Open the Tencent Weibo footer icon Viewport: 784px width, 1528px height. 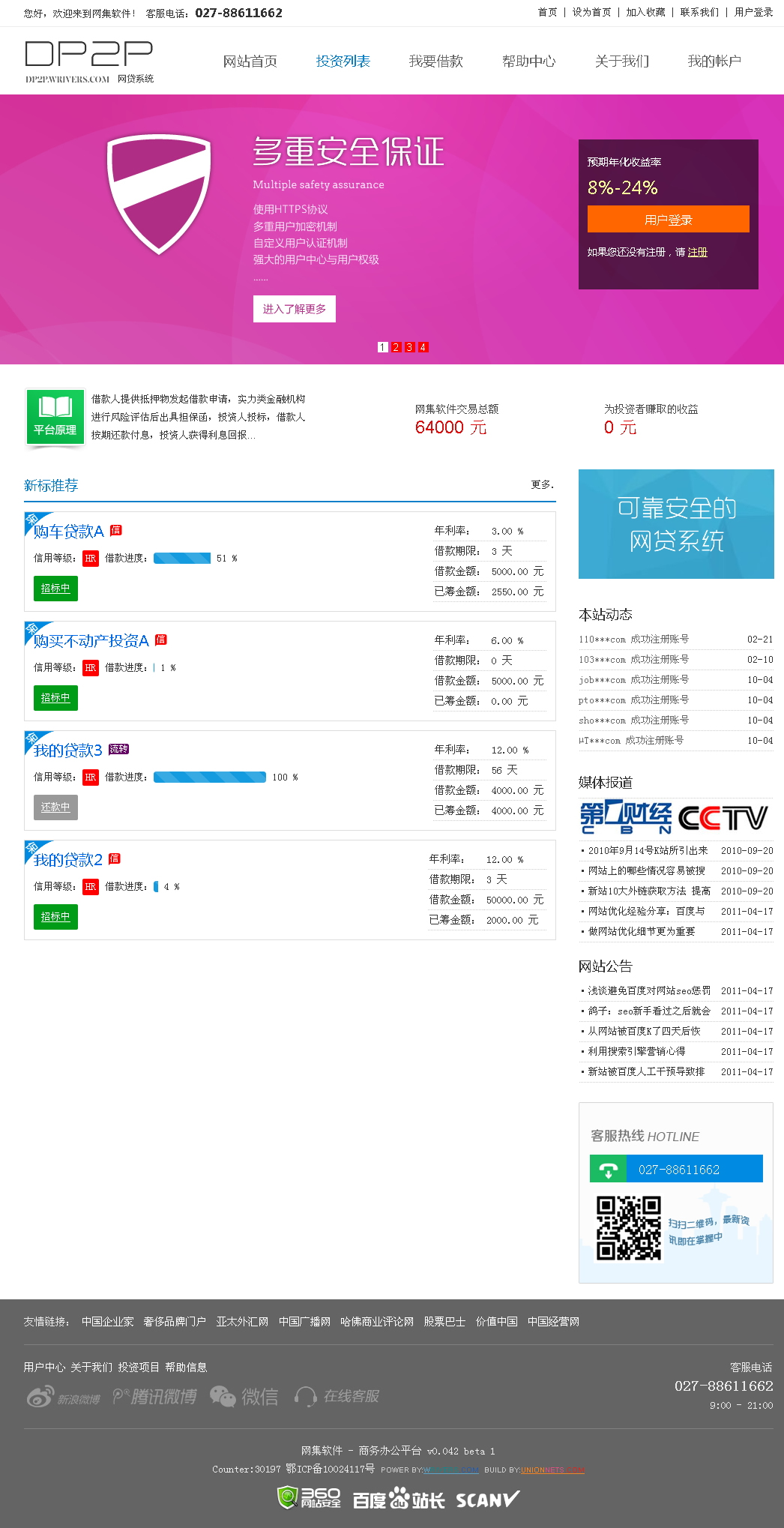pyautogui.click(x=154, y=1397)
